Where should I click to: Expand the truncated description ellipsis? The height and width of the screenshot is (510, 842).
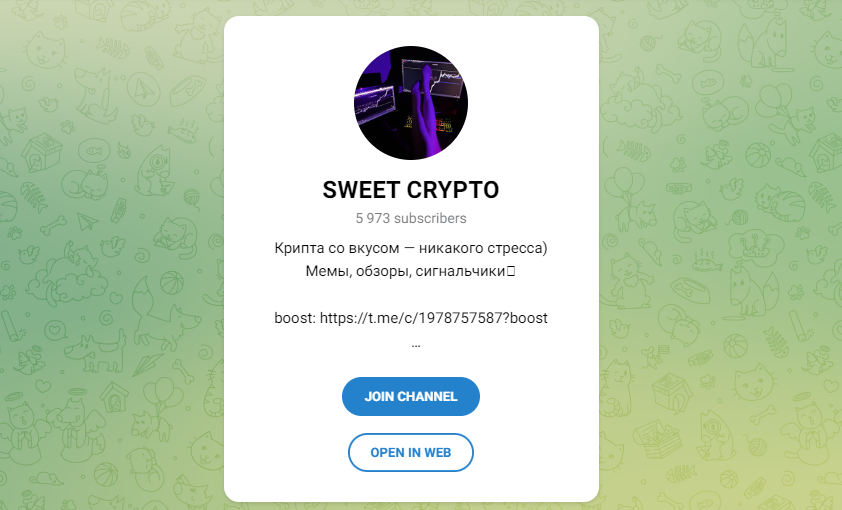[x=416, y=345]
